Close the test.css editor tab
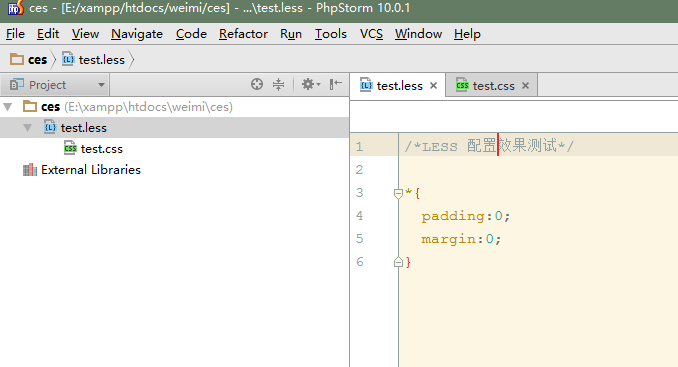The height and width of the screenshot is (367, 678). [525, 86]
